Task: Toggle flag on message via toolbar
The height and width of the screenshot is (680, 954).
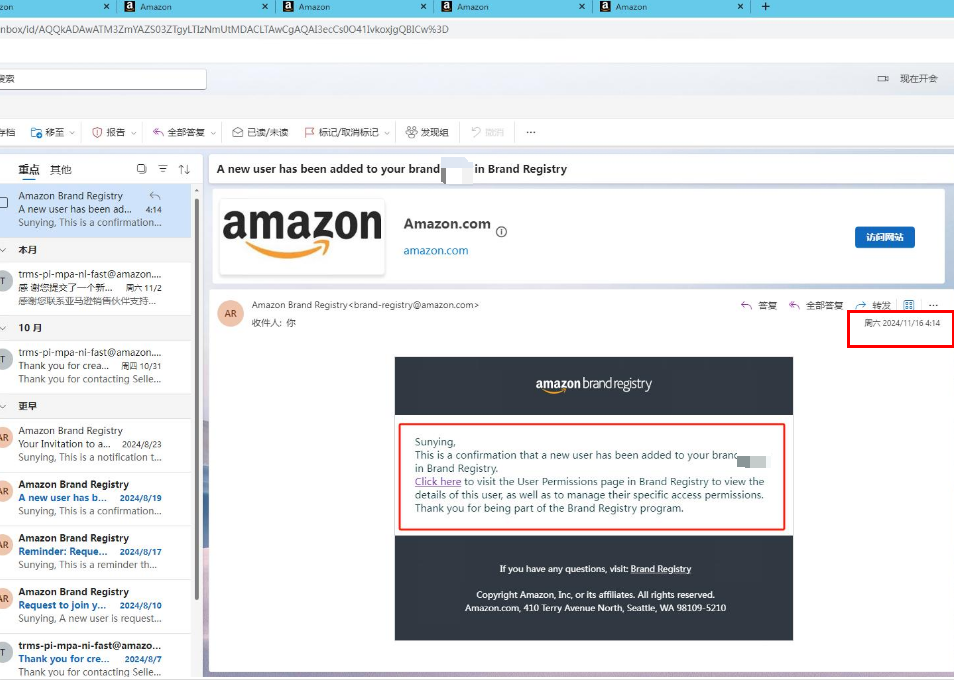Action: [x=341, y=132]
